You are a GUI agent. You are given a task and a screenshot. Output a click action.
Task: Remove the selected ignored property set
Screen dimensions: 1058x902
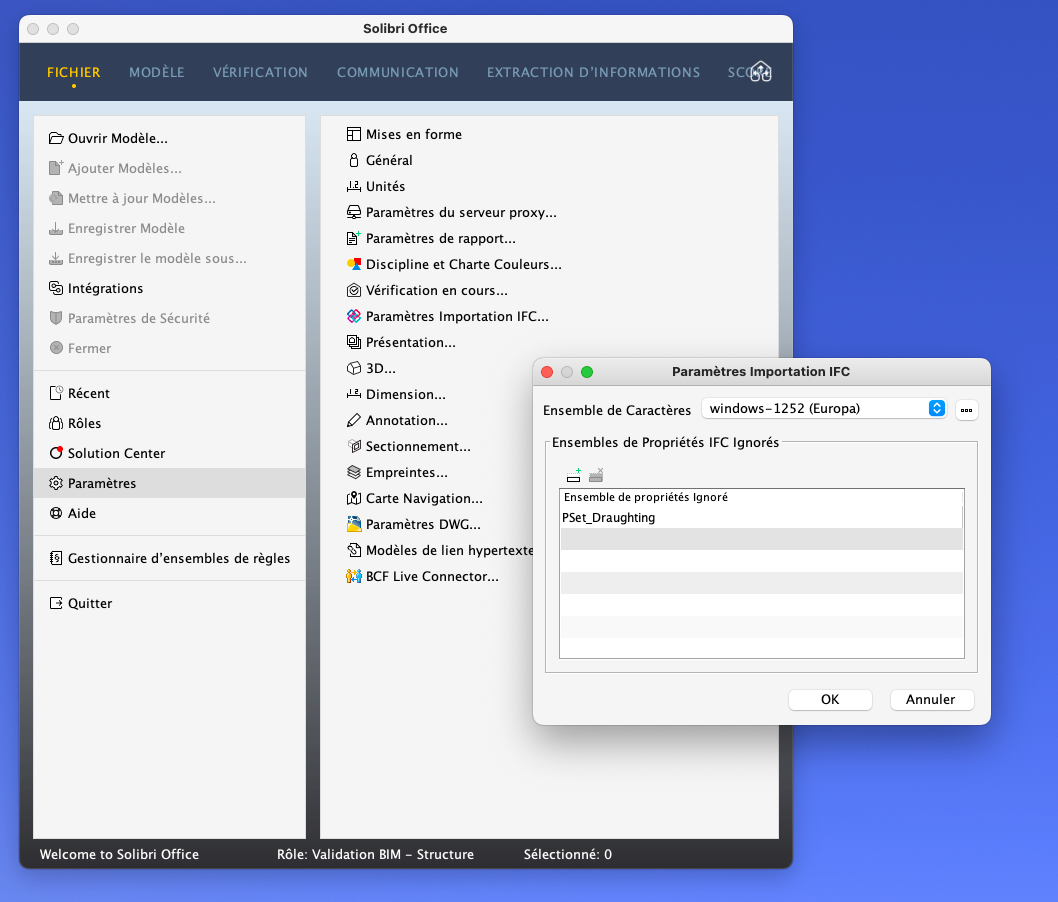coord(596,476)
